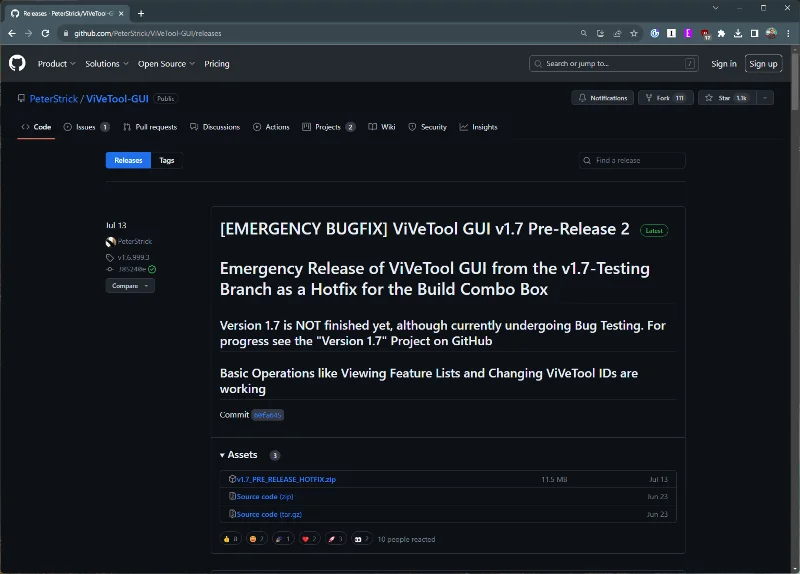The image size is (800, 574).
Task: Focus the Search or jump to field
Action: pos(614,64)
